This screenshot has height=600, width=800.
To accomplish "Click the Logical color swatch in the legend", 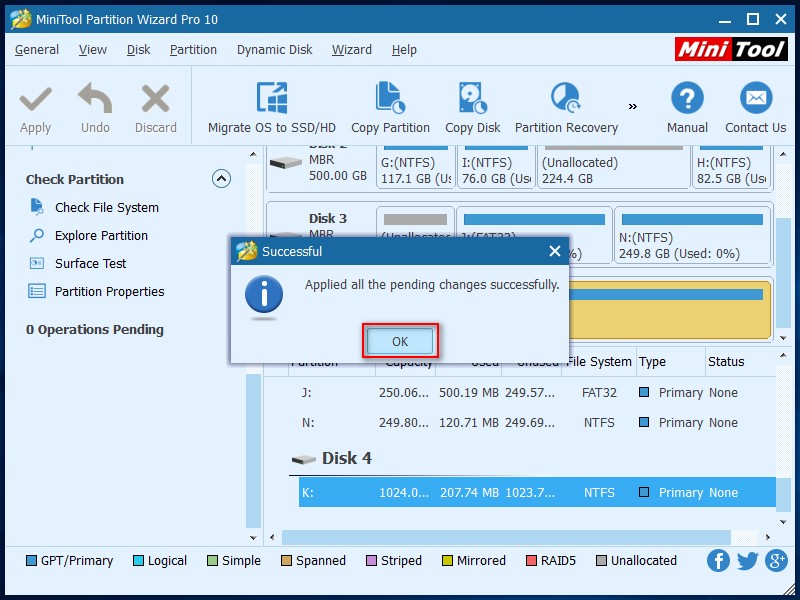I will point(139,561).
